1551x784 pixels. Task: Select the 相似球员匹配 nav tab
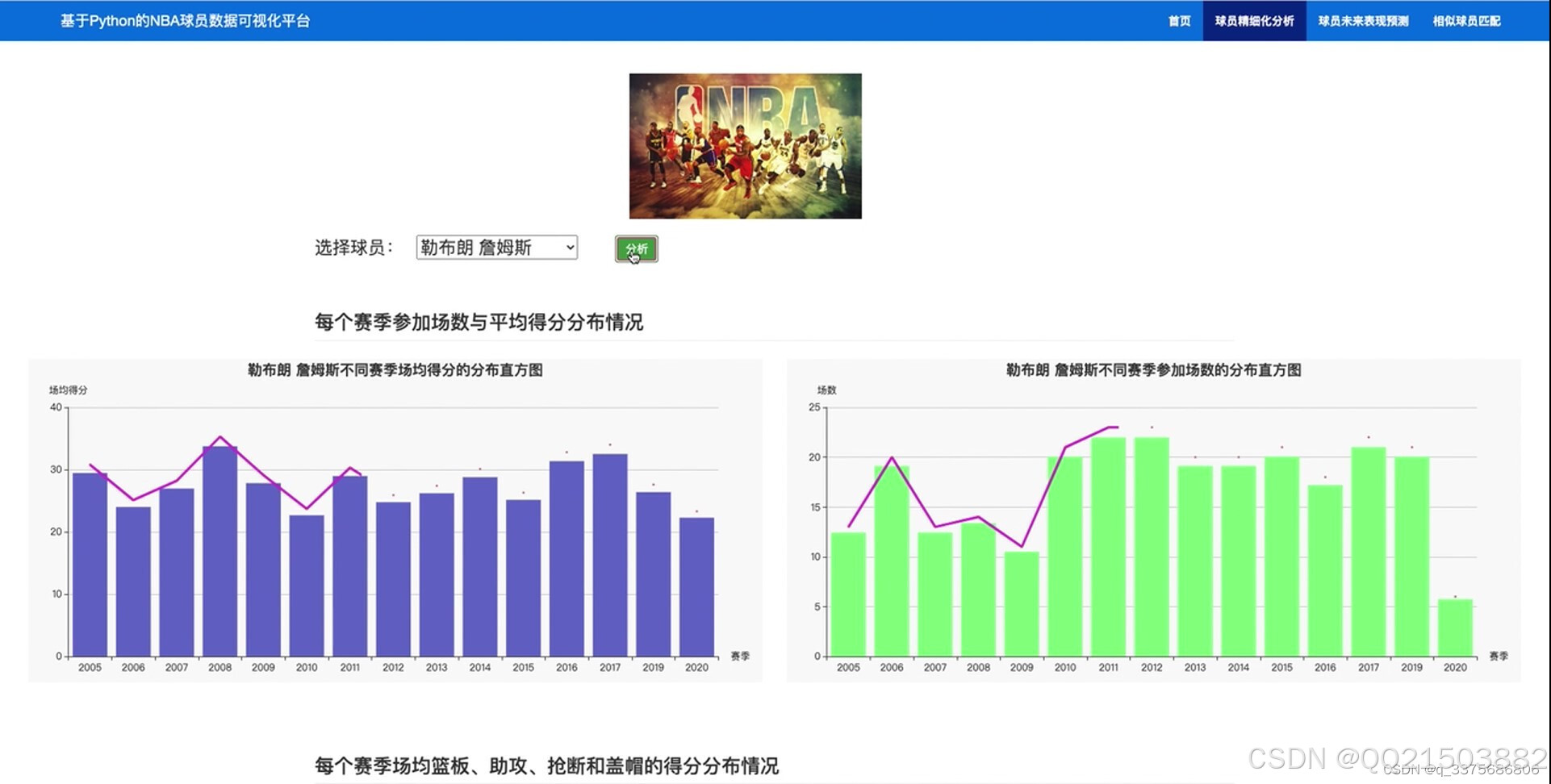pos(1465,21)
